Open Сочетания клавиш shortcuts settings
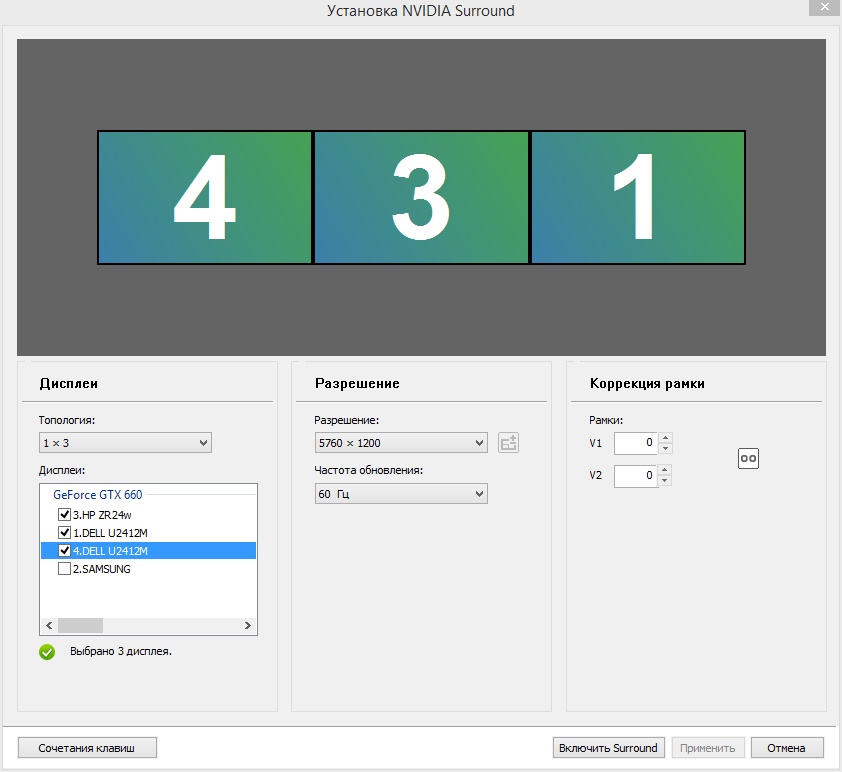Viewport: 842px width, 772px height. pos(87,748)
